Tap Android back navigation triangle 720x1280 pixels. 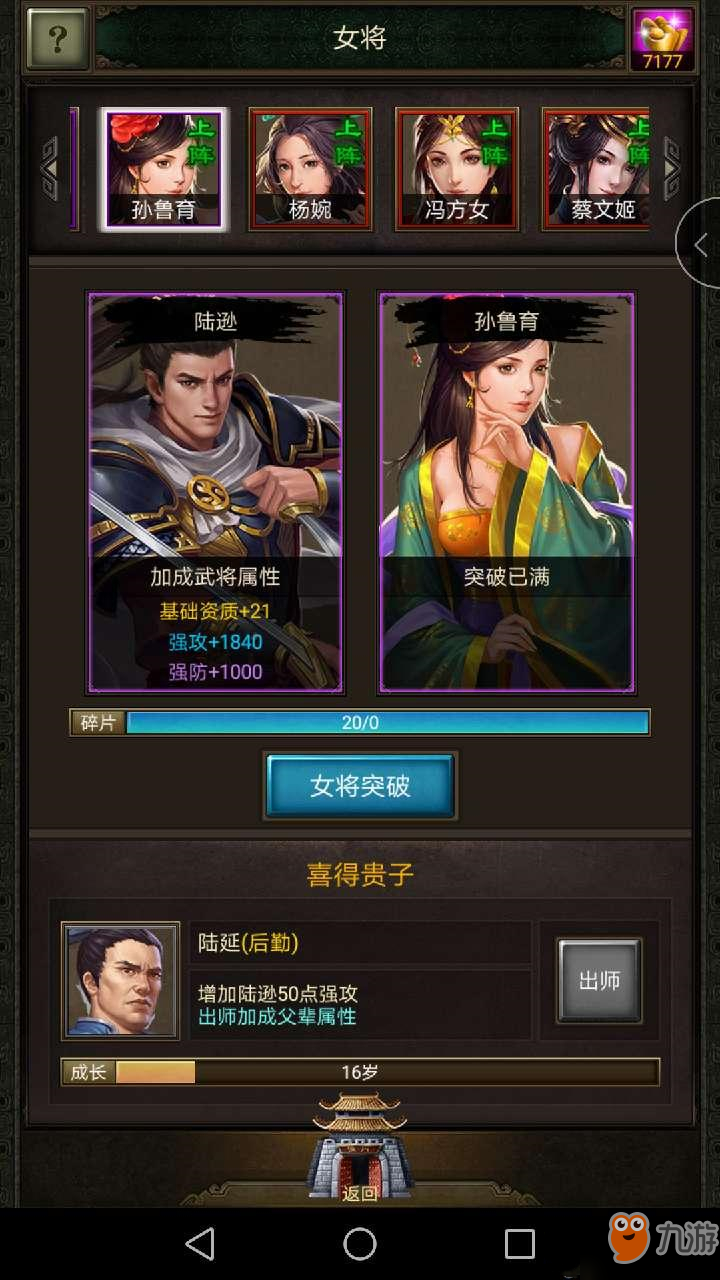coord(200,1244)
